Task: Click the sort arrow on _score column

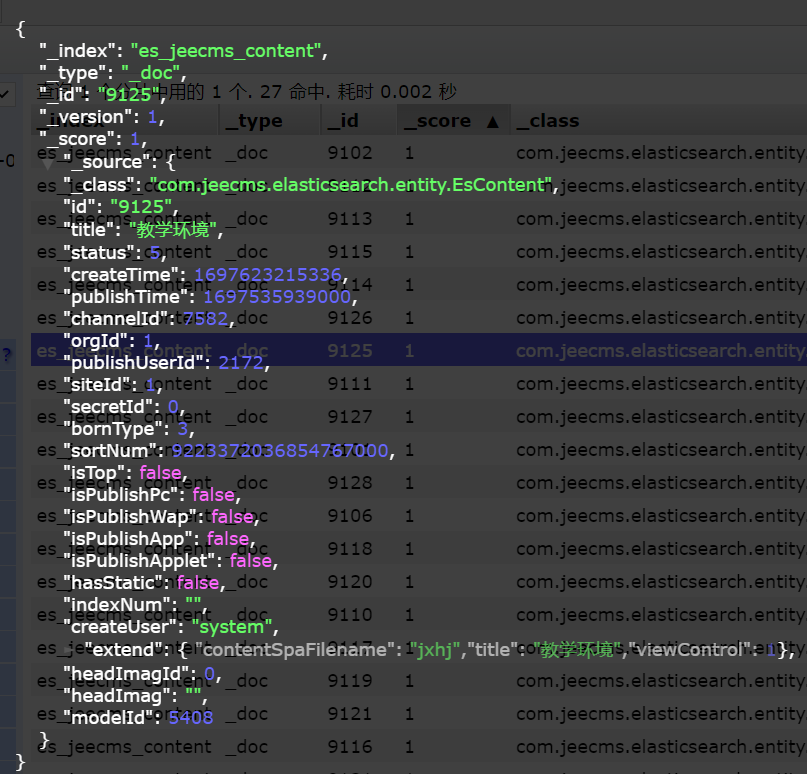Action: (x=491, y=121)
